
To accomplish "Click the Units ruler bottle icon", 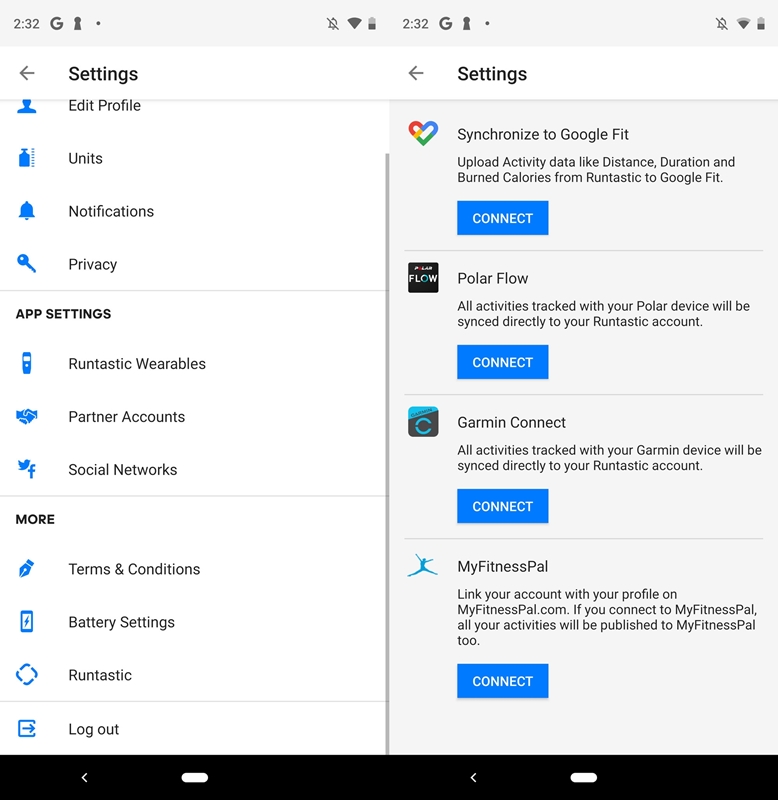I will (27, 158).
